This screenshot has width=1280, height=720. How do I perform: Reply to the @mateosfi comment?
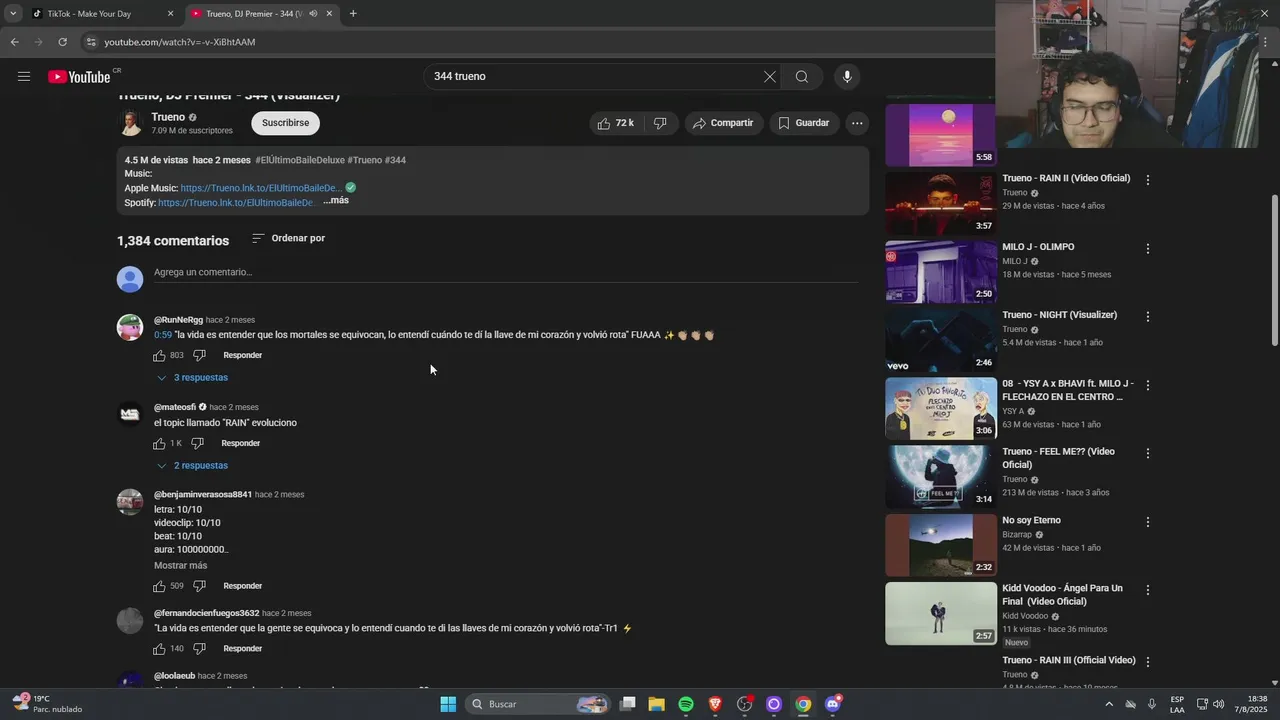click(241, 443)
